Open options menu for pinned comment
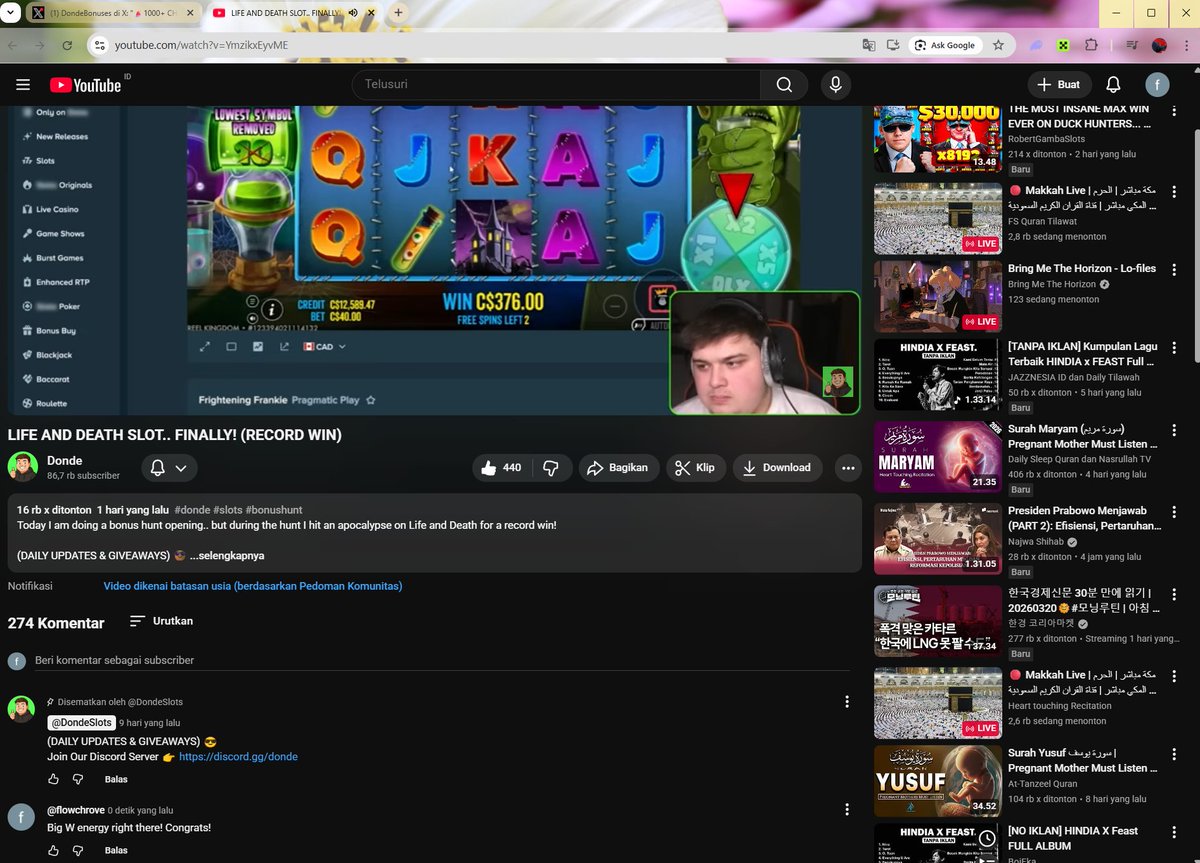Image resolution: width=1200 pixels, height=863 pixels. tap(847, 702)
